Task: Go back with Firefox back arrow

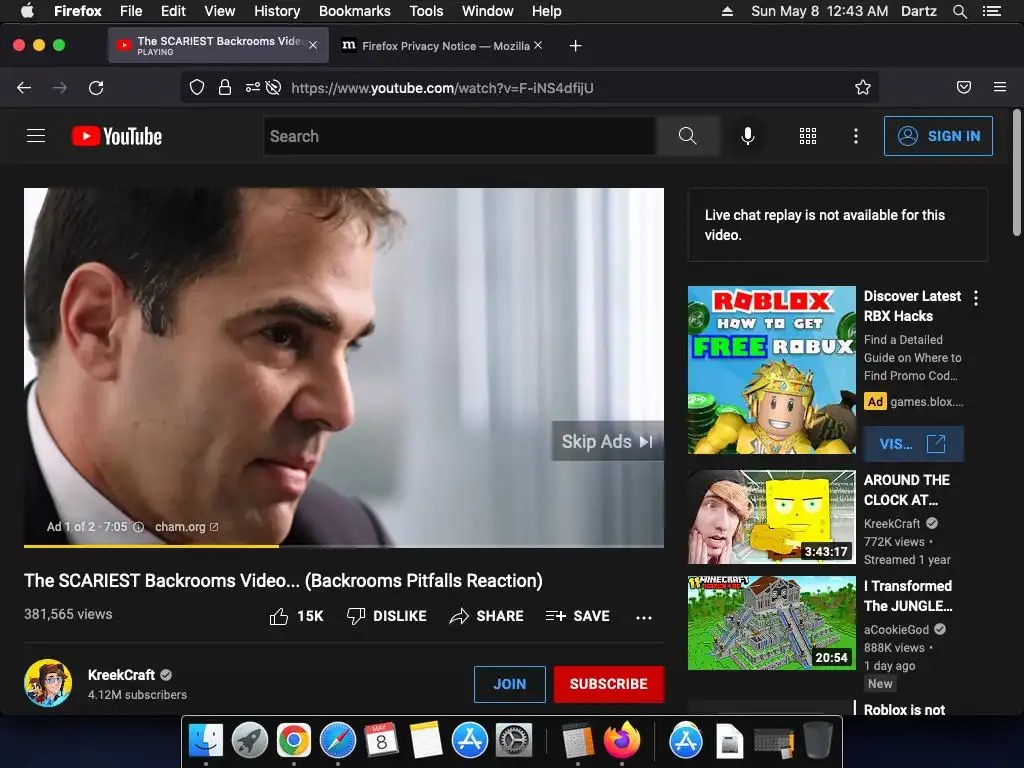Action: coord(24,88)
